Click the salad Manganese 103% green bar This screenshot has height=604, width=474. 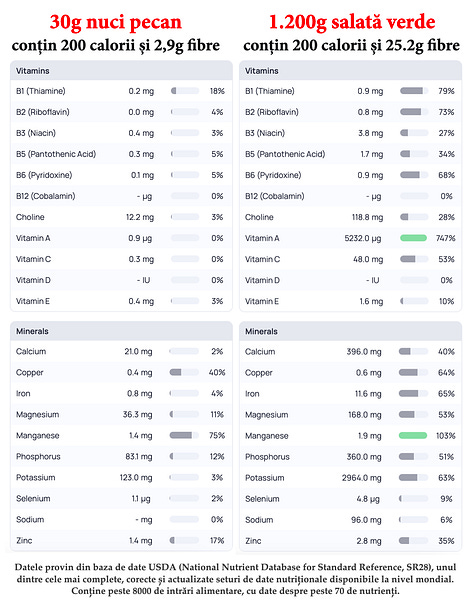coord(413,436)
